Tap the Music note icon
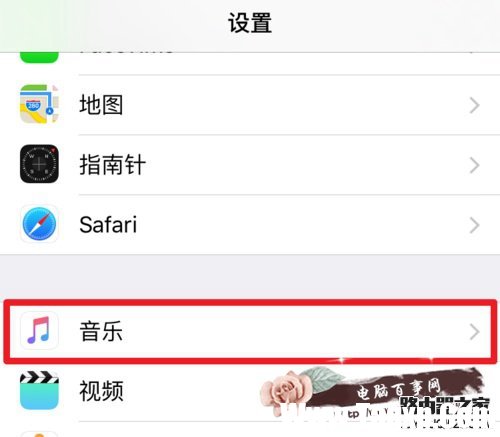 click(x=39, y=331)
